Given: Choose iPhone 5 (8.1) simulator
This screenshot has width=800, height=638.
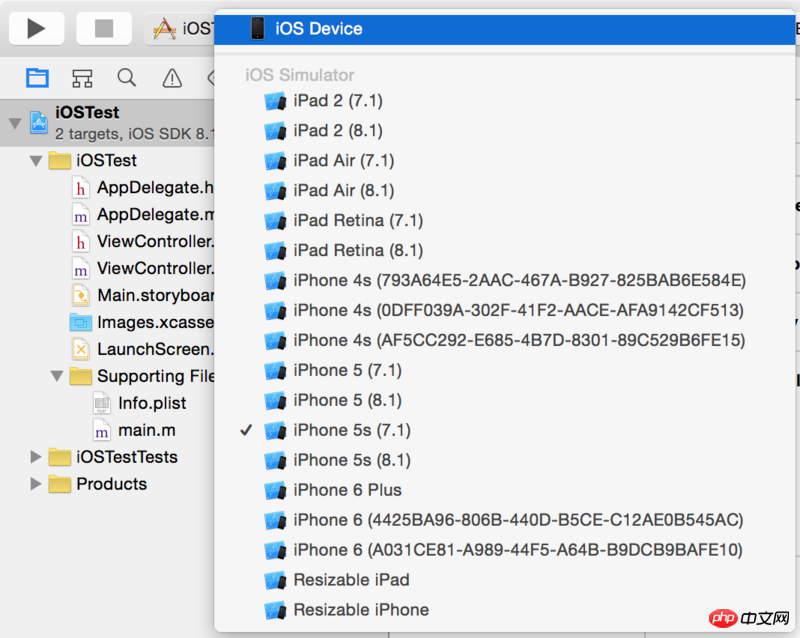Looking at the screenshot, I should 505,401.
